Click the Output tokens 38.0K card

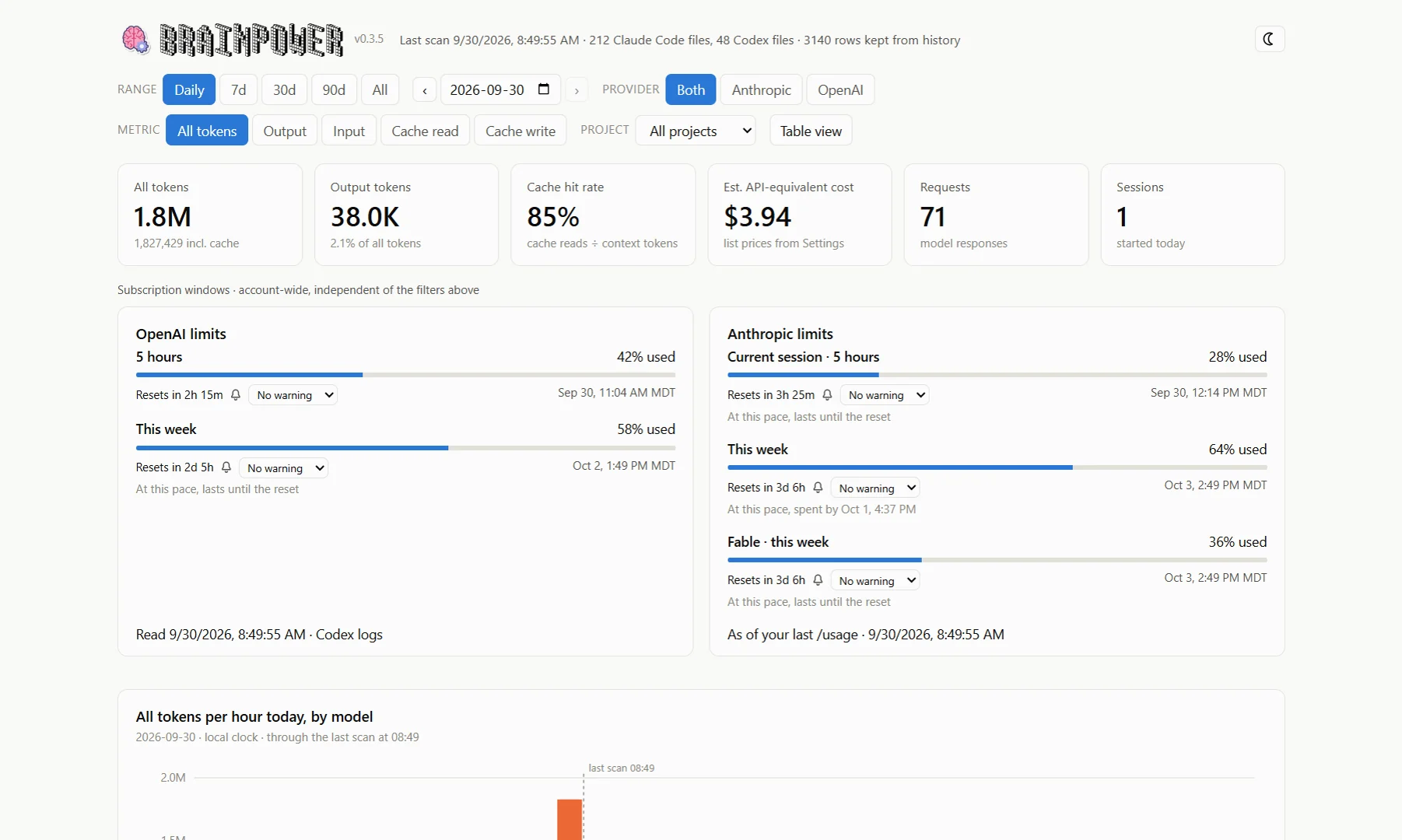pos(406,215)
